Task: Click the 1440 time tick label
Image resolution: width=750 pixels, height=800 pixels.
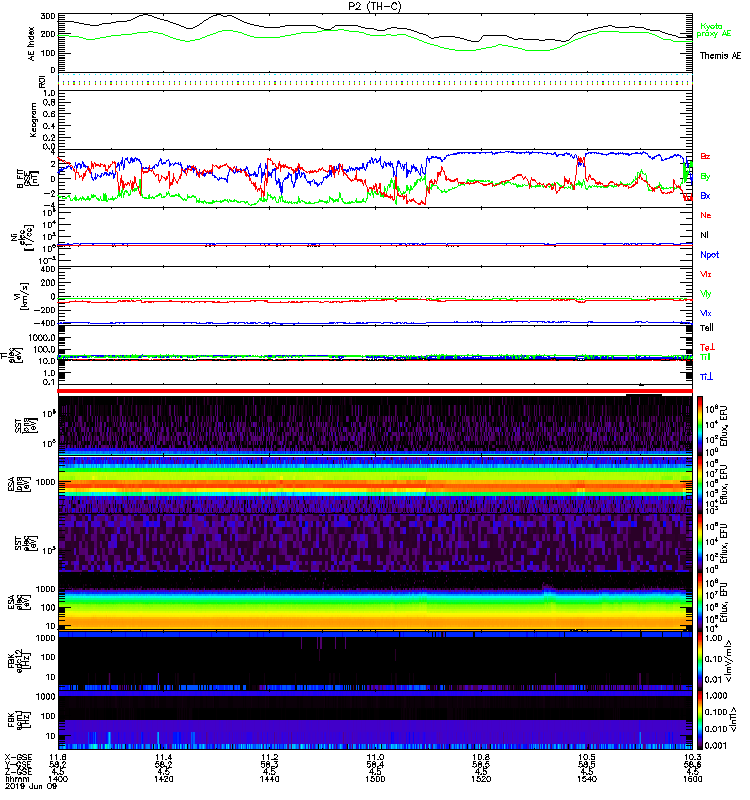Action: 269,779
